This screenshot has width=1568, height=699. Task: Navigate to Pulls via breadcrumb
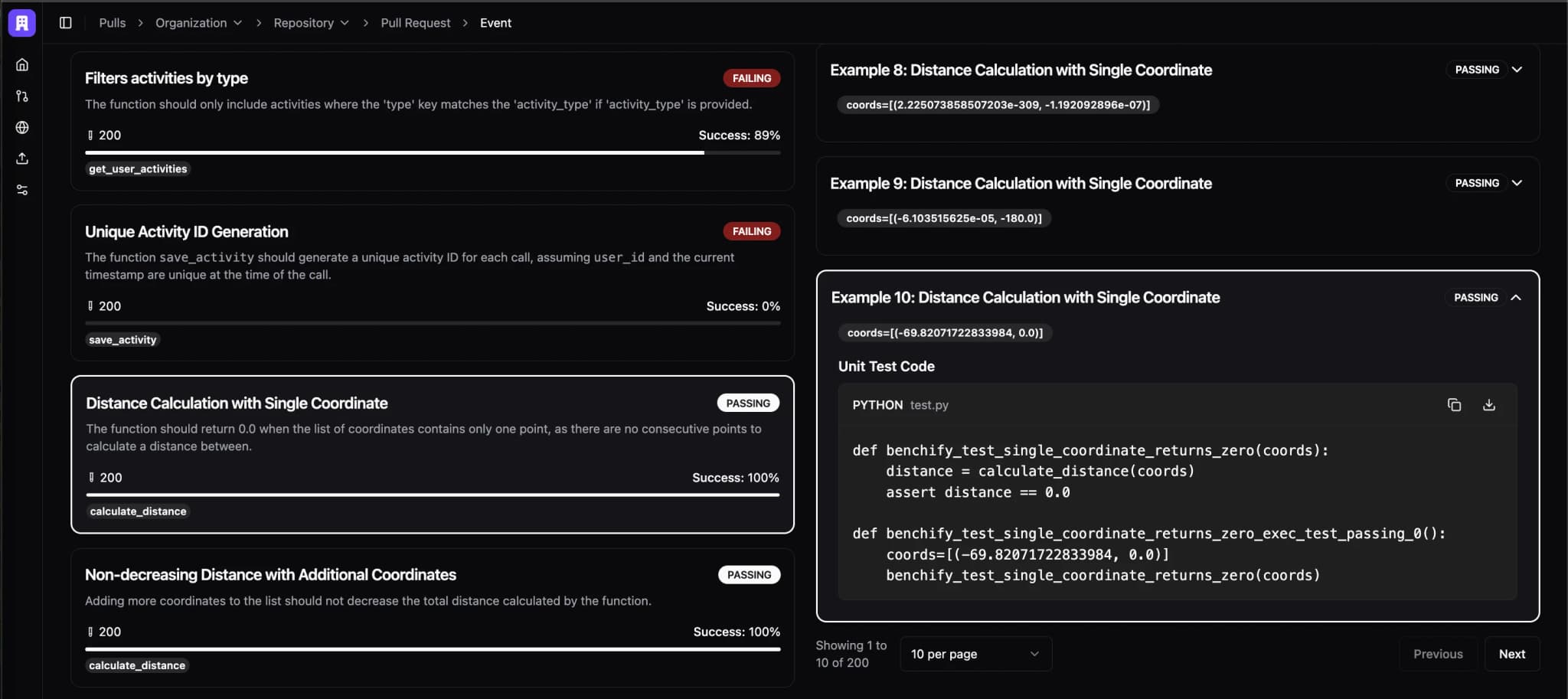[113, 22]
